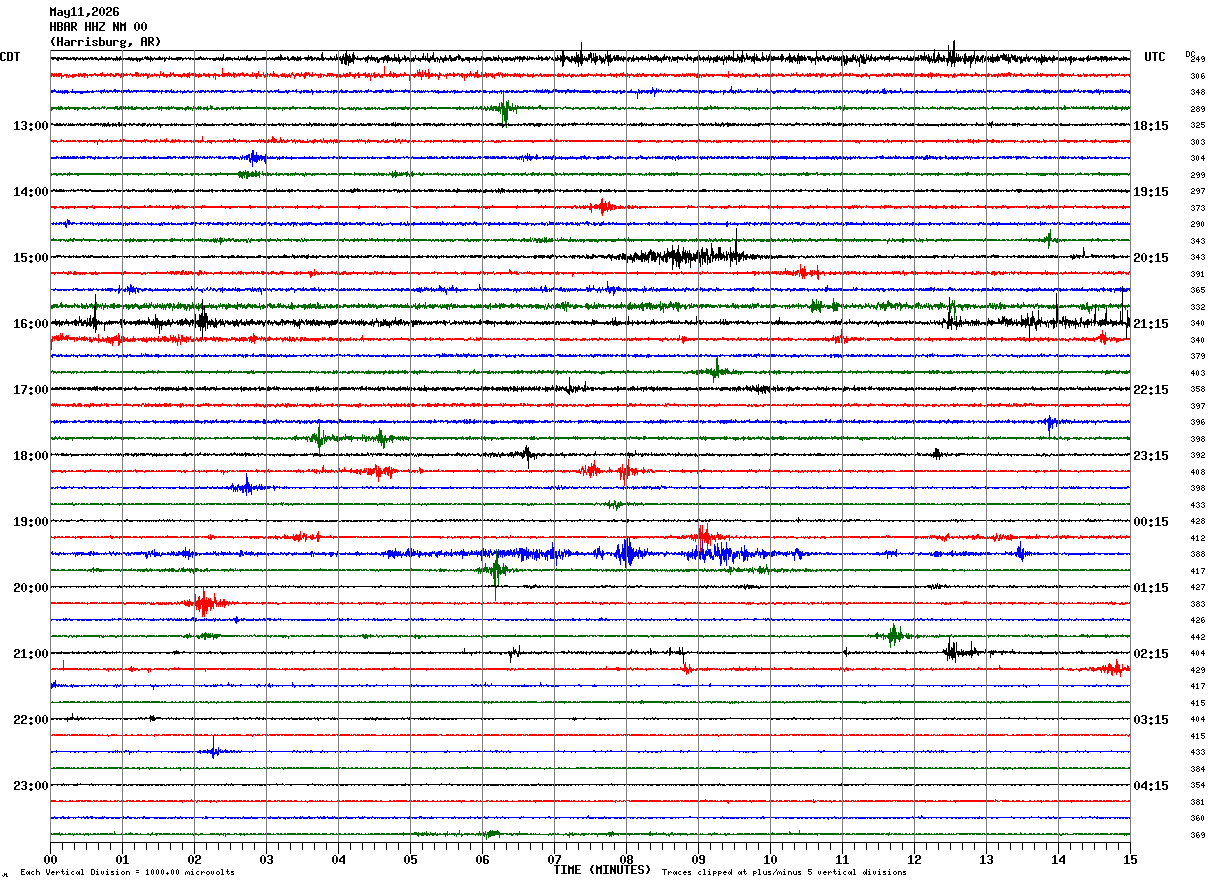Click the 16:00 CDT time label
This screenshot has width=1210, height=886.
point(30,324)
